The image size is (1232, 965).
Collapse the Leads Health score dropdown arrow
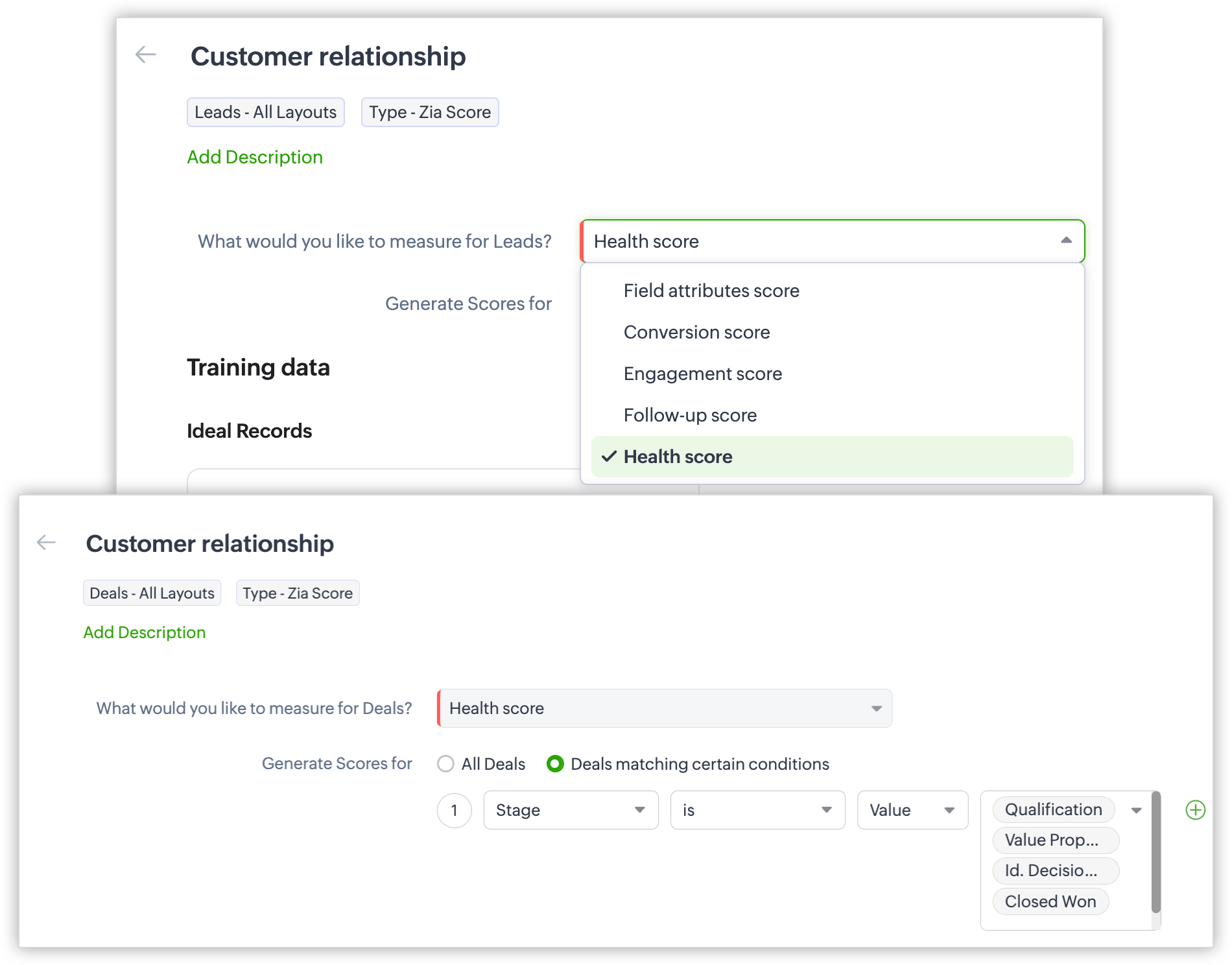tap(1066, 241)
